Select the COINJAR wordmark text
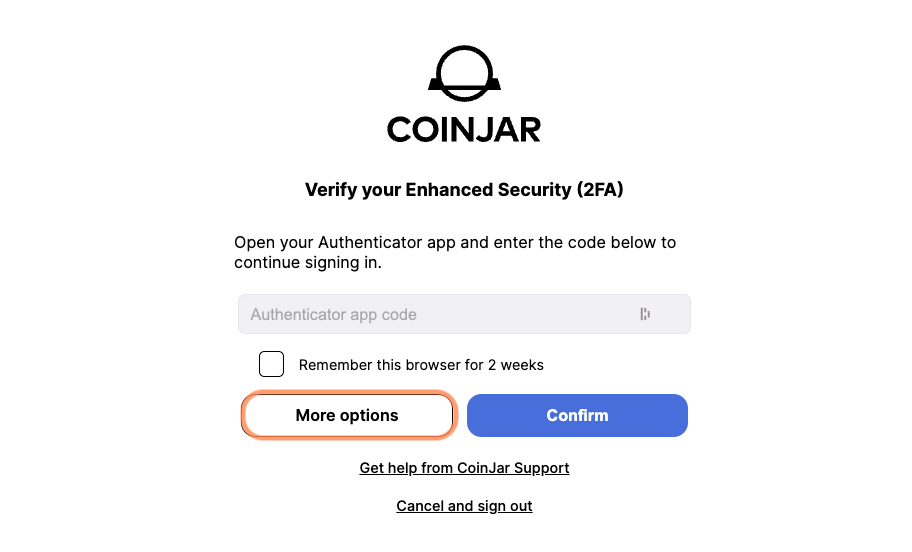 (464, 130)
